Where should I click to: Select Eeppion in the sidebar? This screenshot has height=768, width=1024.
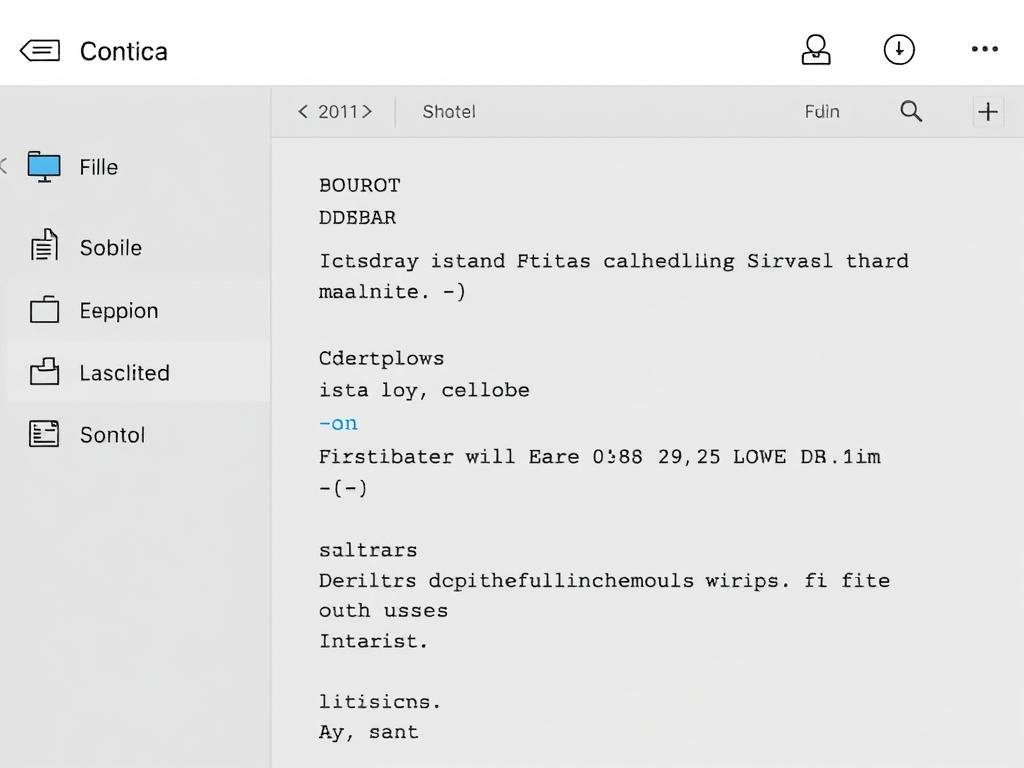coord(119,311)
